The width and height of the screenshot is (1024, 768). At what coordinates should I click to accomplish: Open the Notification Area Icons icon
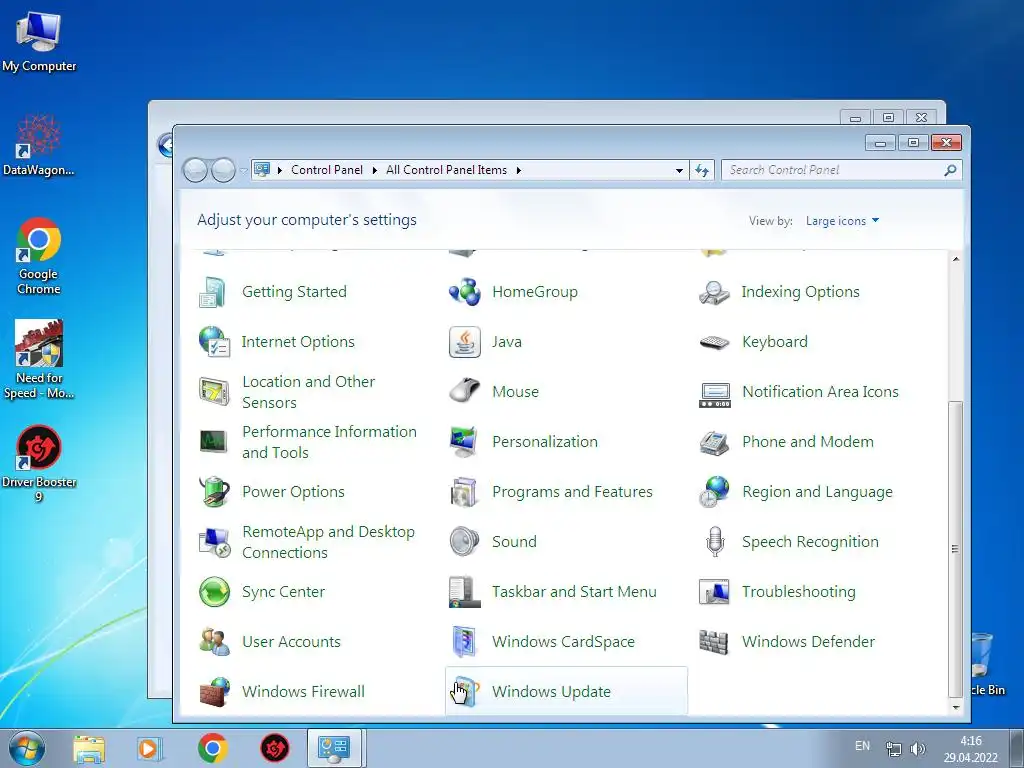pyautogui.click(x=714, y=395)
